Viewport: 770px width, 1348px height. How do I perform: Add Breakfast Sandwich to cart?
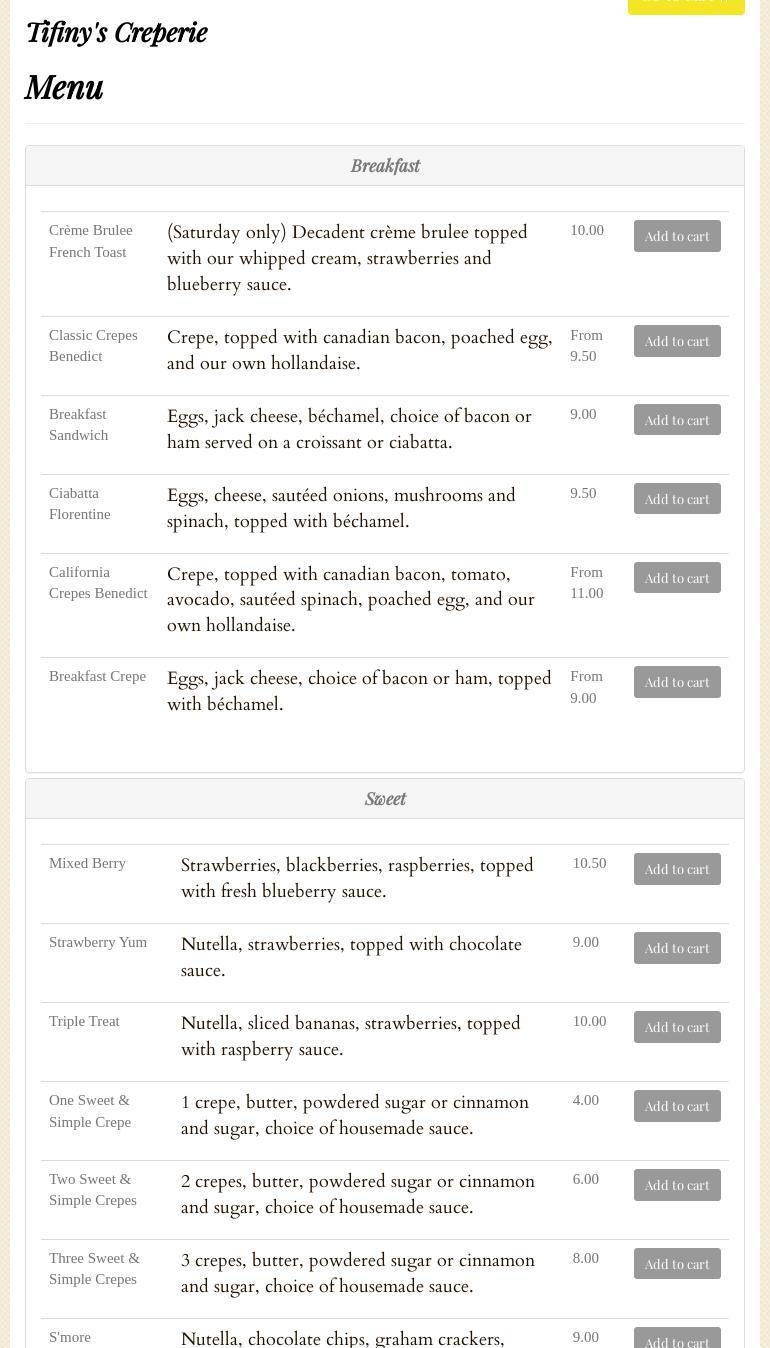677,420
